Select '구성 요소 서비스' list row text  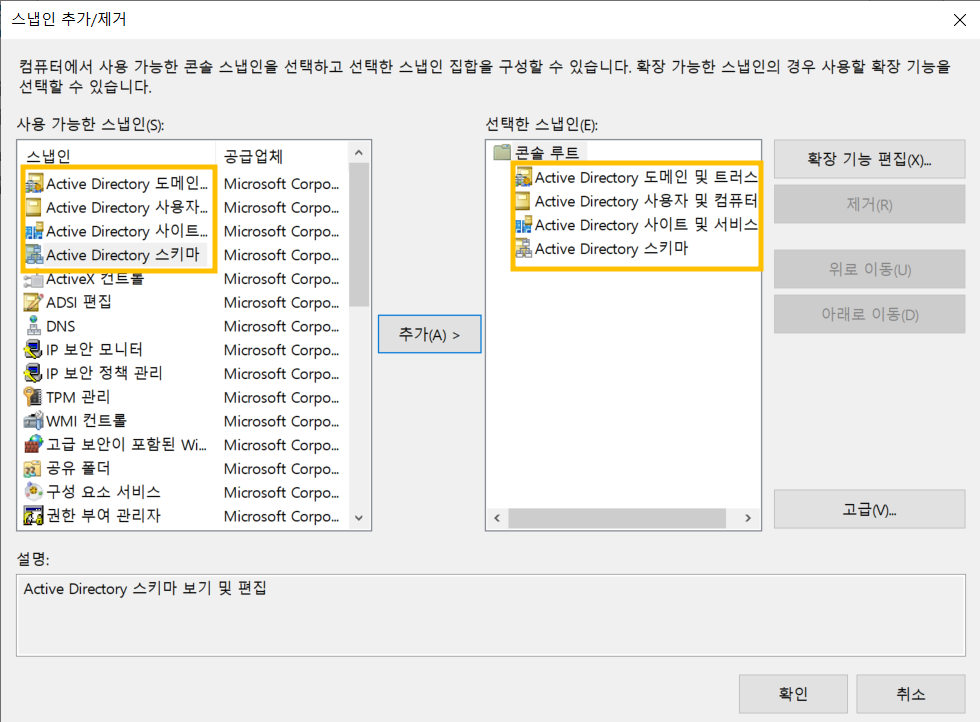[x=103, y=493]
